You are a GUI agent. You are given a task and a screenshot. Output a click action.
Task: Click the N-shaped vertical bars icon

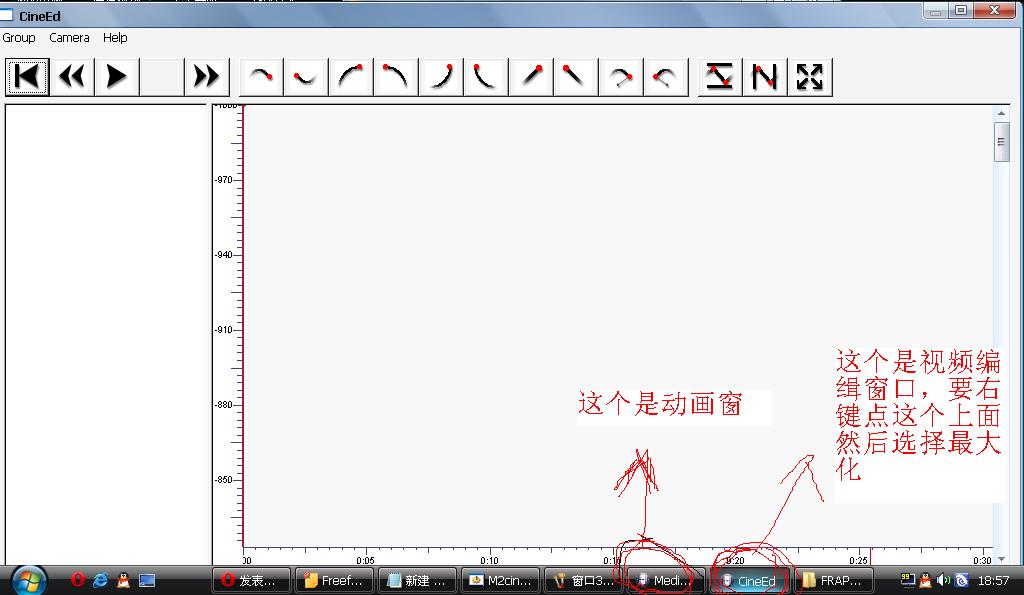[x=765, y=77]
